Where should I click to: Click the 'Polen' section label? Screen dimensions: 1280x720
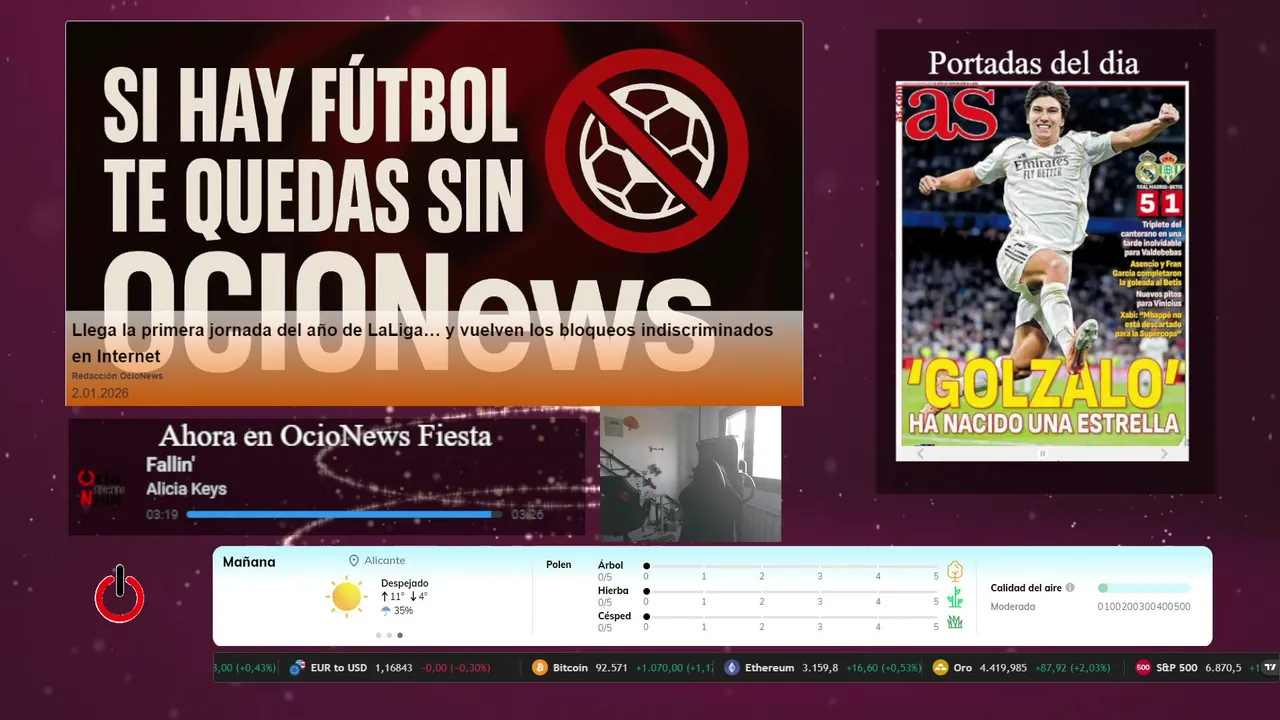559,565
